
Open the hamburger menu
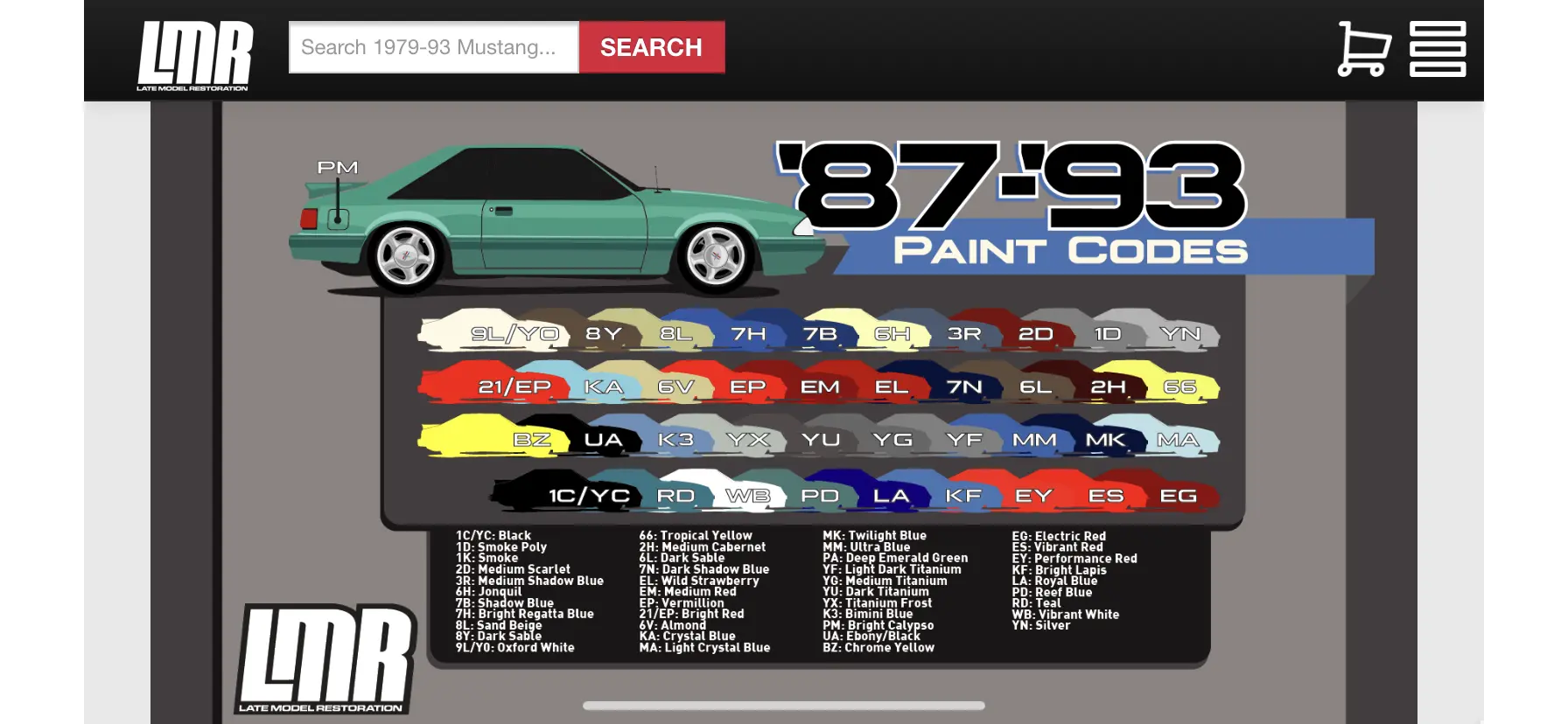(x=1438, y=49)
